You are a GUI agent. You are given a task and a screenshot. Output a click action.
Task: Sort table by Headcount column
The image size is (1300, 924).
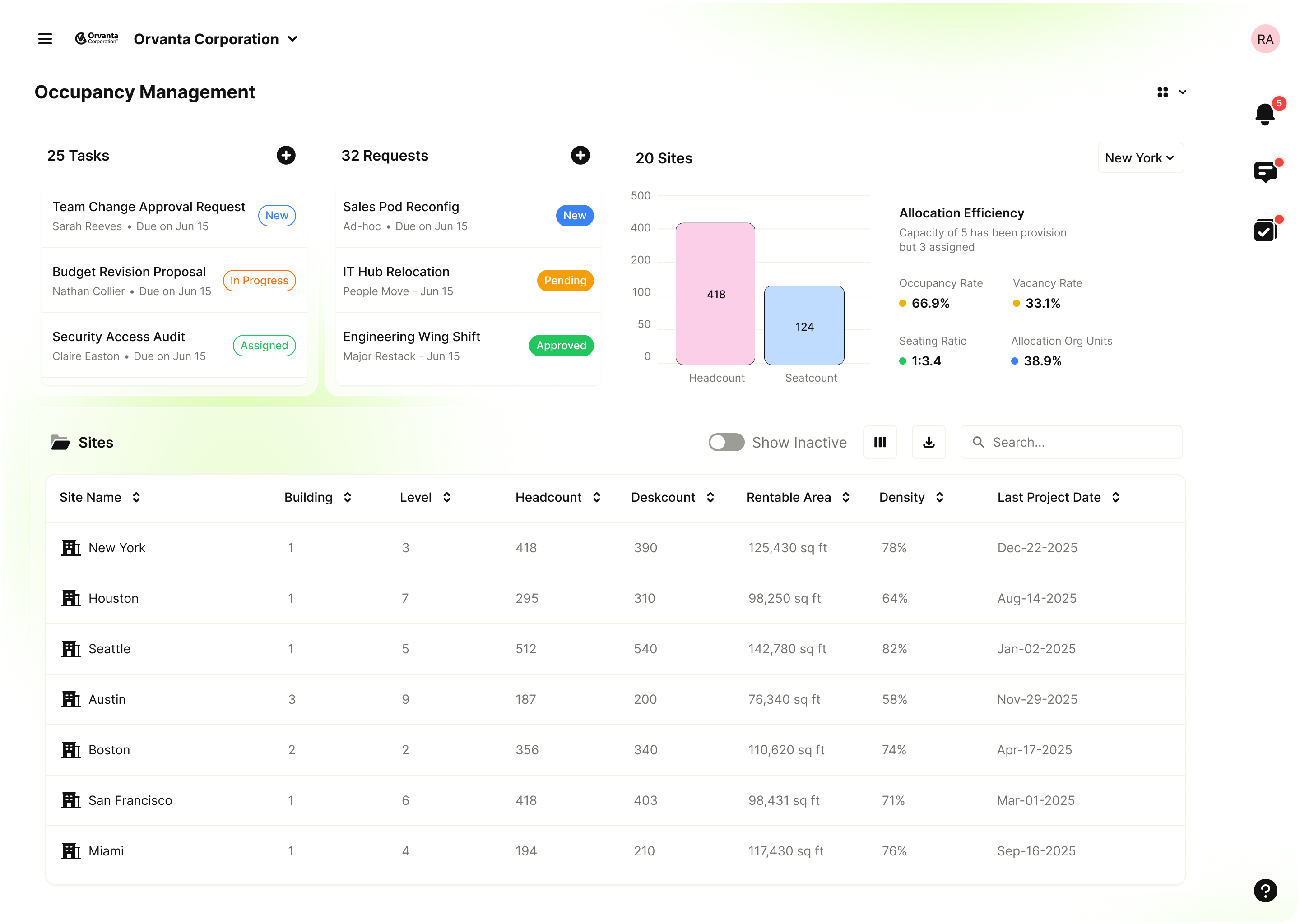click(596, 497)
